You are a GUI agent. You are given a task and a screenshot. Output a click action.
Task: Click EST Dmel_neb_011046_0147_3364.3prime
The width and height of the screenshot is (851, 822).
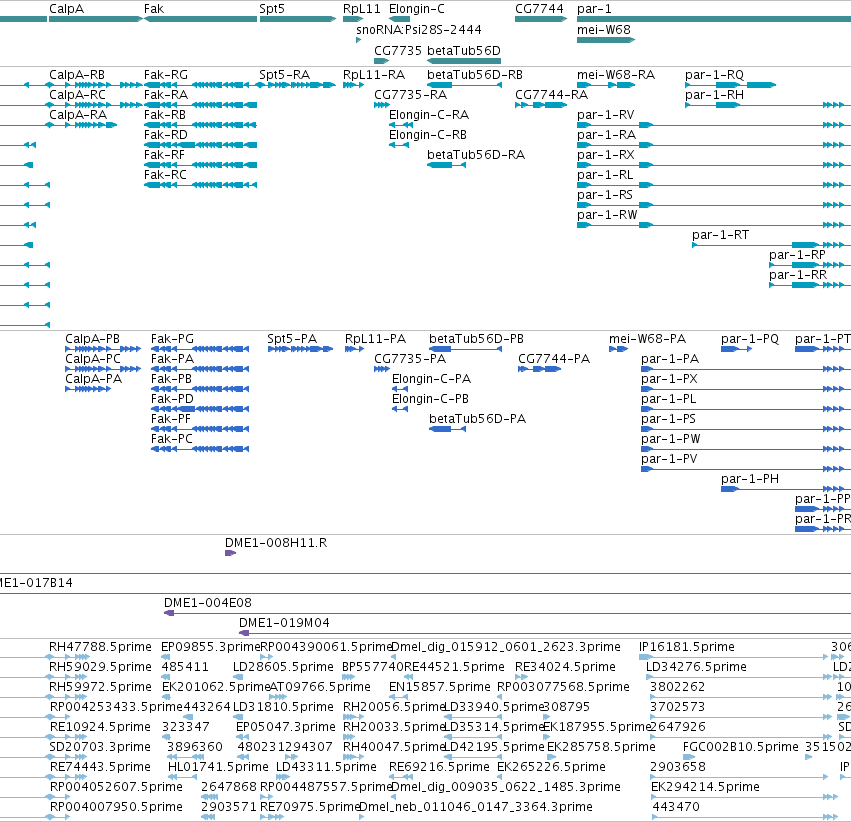476,807
